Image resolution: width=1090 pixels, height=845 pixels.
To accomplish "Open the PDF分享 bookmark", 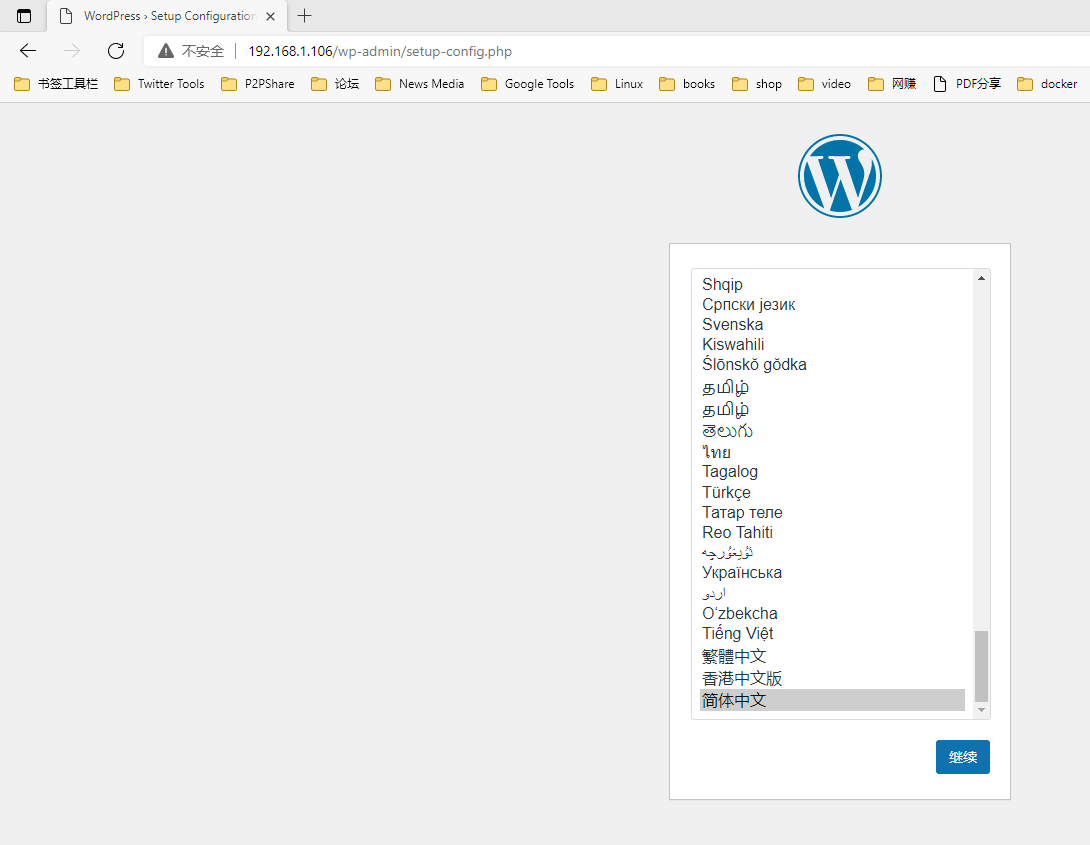I will [967, 84].
